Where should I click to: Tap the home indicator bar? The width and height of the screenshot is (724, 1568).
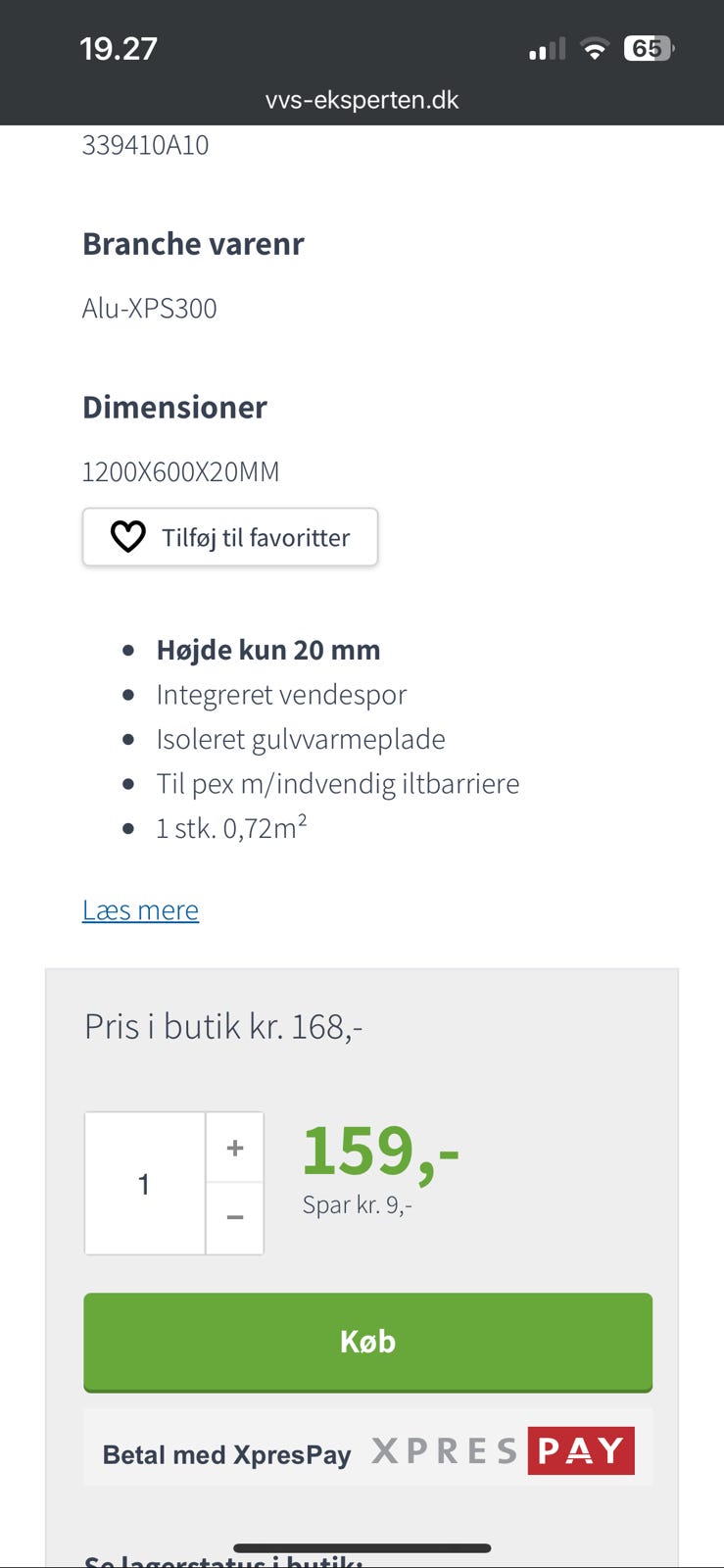(362, 1548)
